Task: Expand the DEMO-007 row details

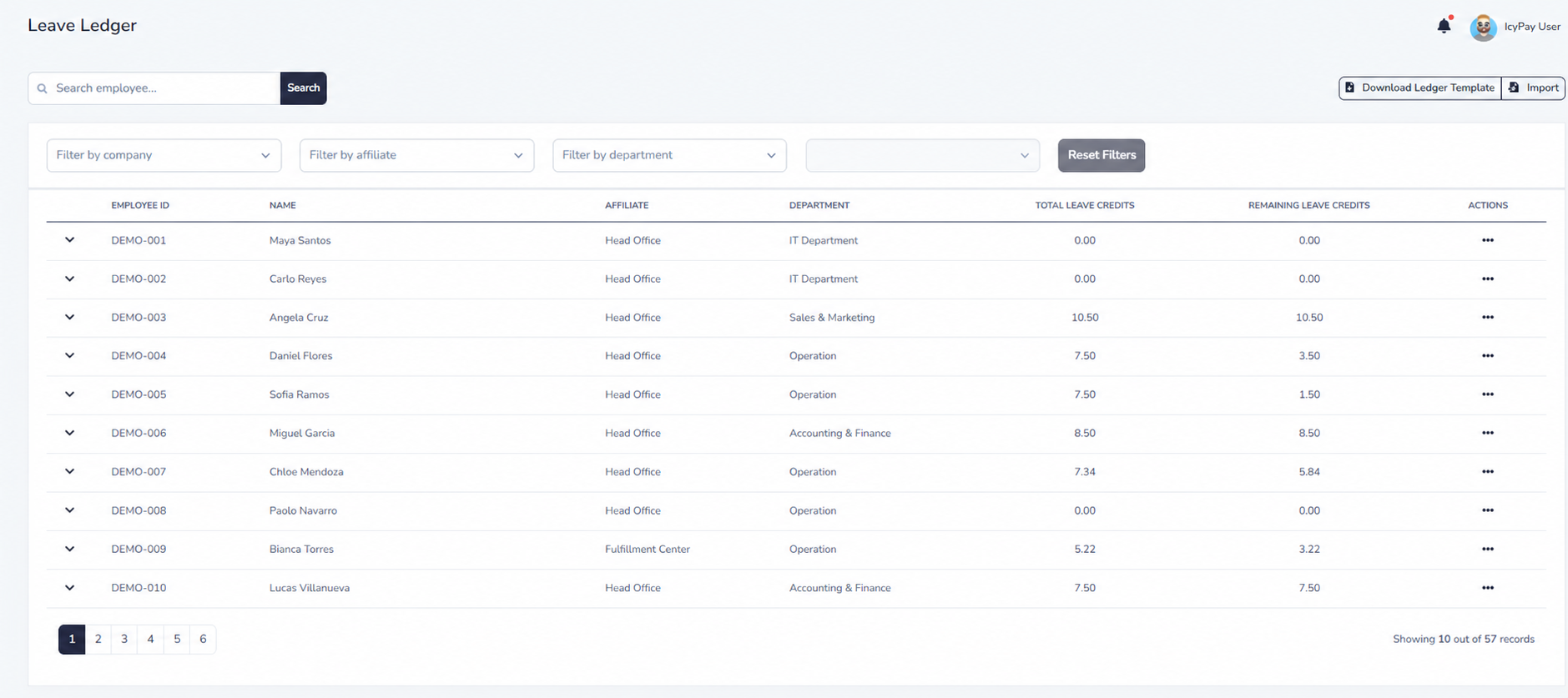Action: click(x=69, y=471)
